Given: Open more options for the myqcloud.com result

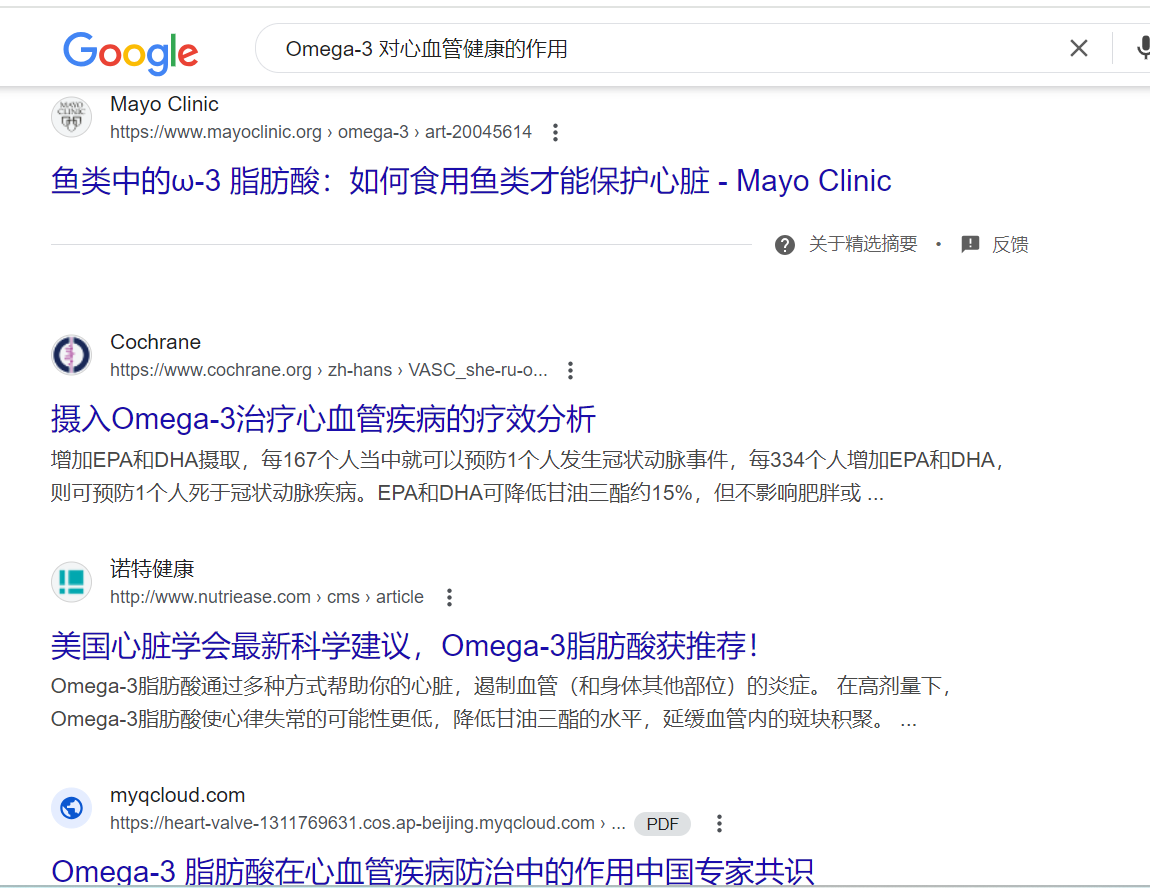Looking at the screenshot, I should point(719,823).
